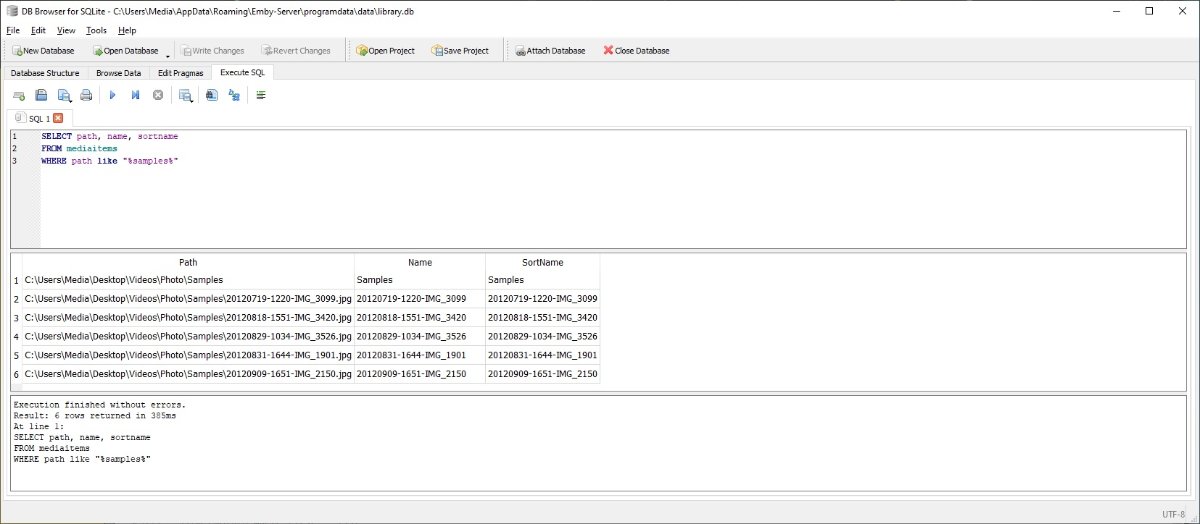Select the path cell ending IMG_2150.jpg

coord(188,374)
